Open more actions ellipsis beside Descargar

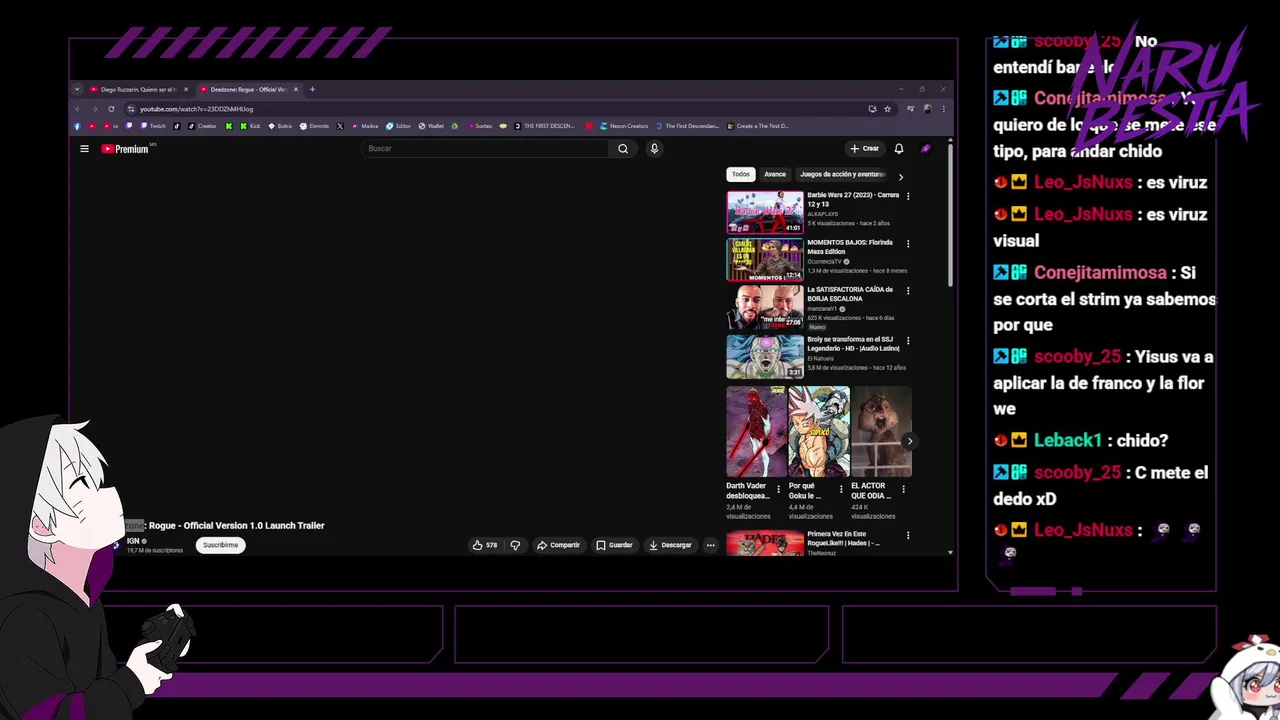711,545
